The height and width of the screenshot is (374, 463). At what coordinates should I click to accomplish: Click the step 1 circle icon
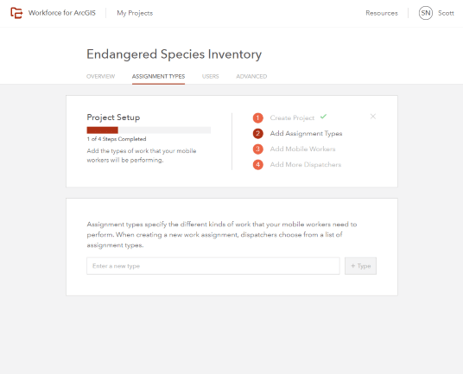click(258, 118)
